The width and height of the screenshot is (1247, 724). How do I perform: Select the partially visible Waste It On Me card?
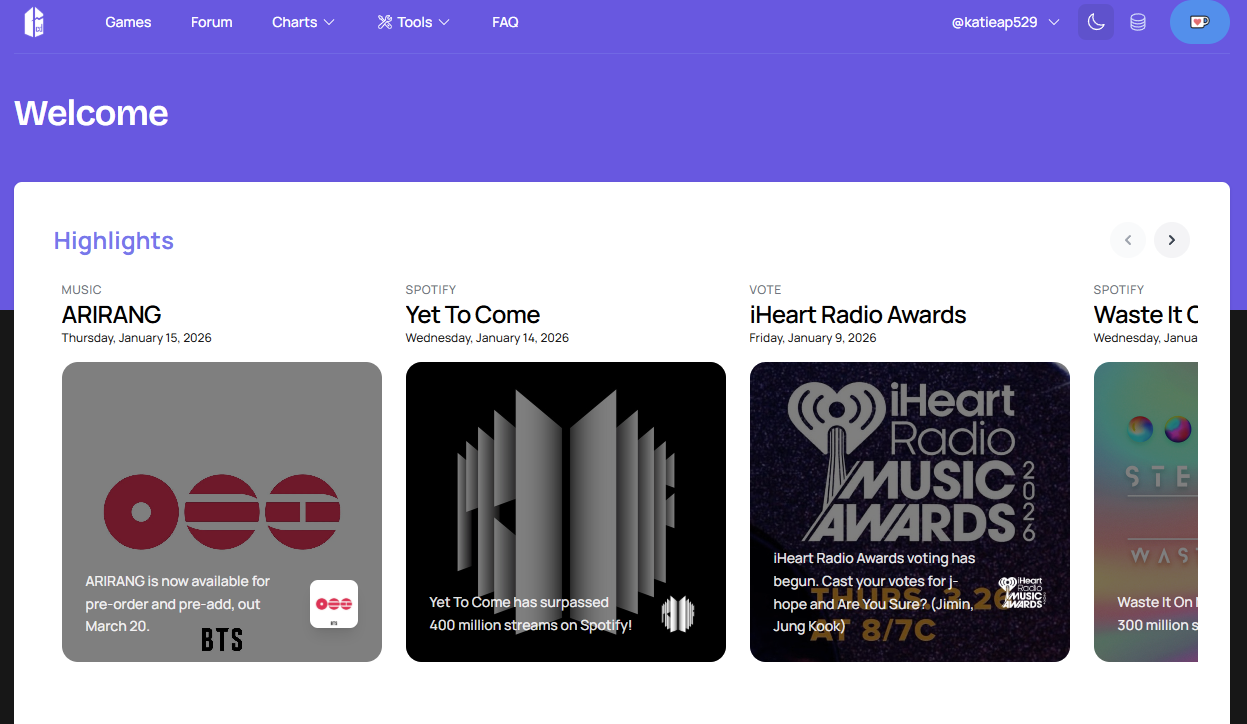[1146, 512]
